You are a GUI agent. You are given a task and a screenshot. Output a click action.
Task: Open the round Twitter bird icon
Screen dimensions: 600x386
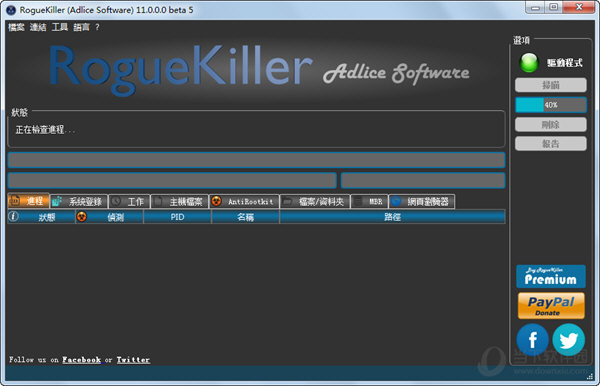point(569,339)
